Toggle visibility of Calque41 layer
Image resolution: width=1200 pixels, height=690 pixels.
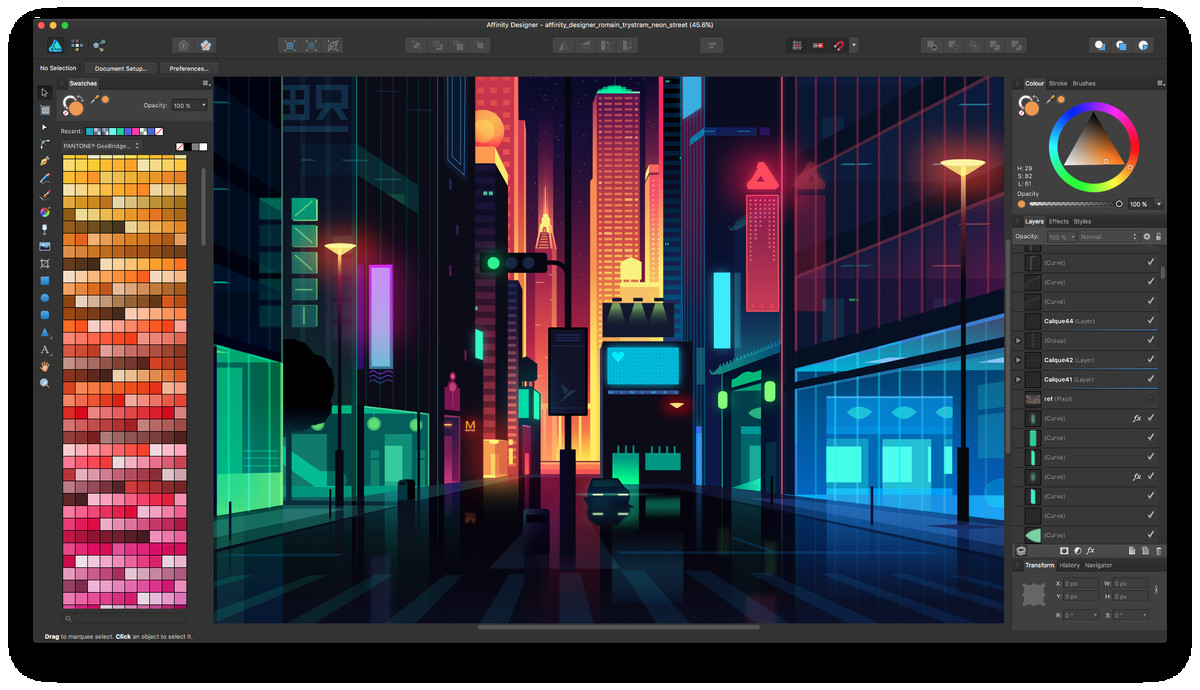[1151, 380]
